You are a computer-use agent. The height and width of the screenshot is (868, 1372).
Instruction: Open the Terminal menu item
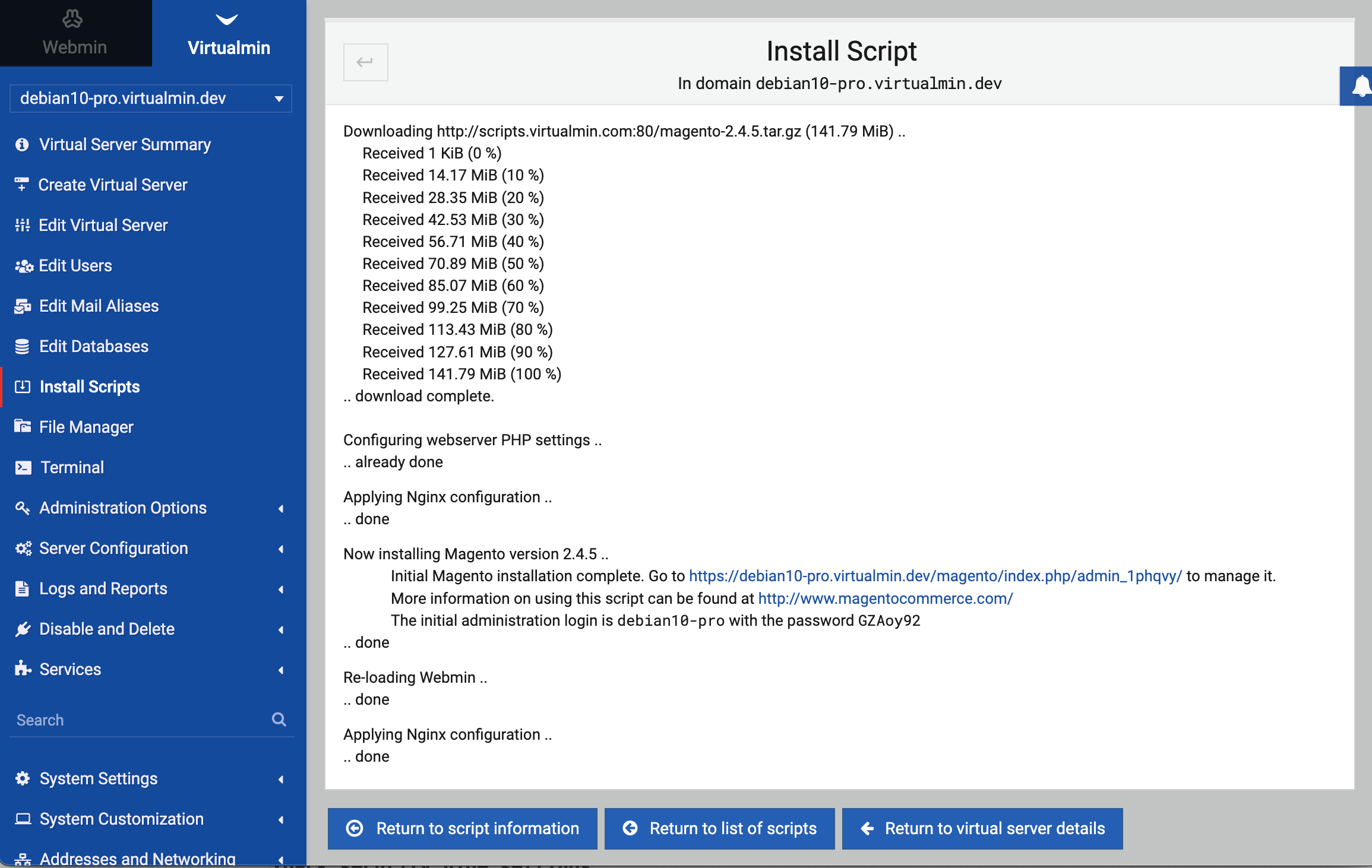pos(72,467)
